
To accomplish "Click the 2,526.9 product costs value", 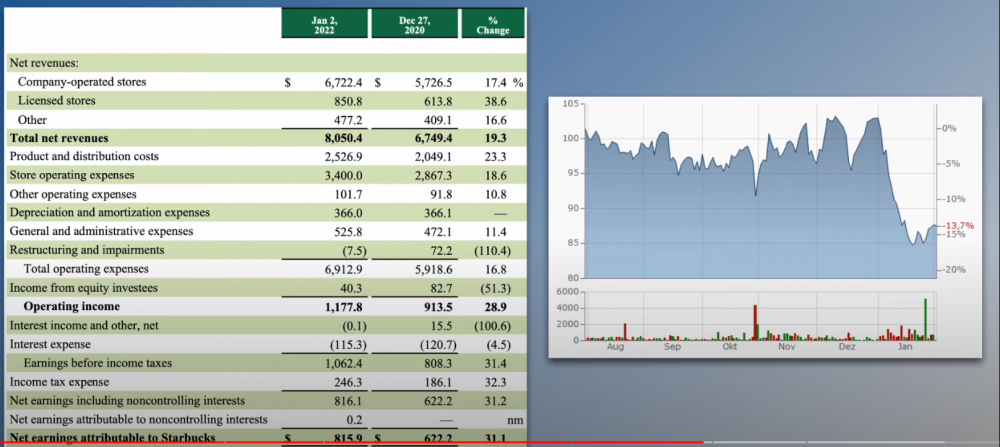I will (x=343, y=156).
